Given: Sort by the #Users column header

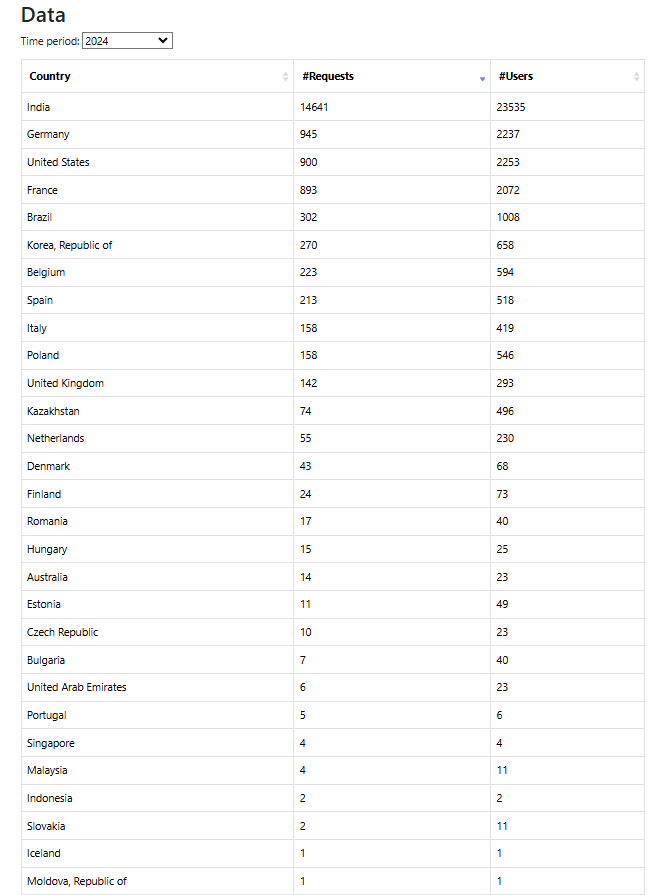Looking at the screenshot, I should click(516, 76).
